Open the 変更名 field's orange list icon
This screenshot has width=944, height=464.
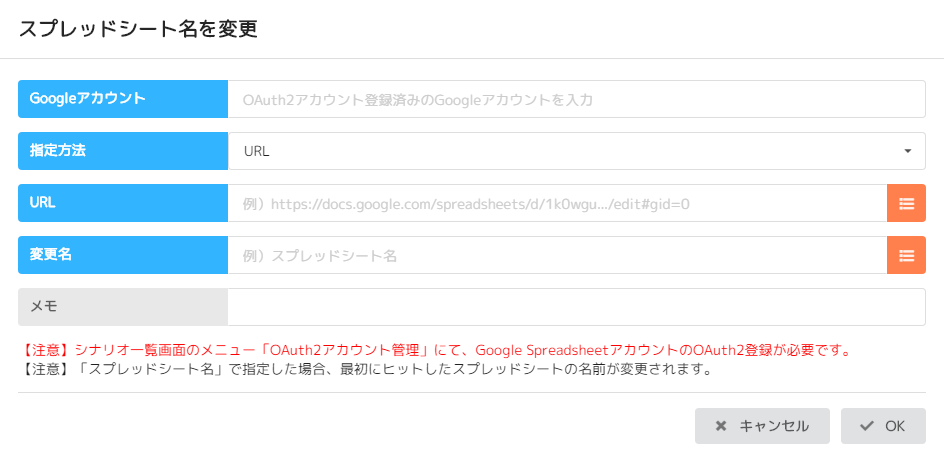point(906,255)
